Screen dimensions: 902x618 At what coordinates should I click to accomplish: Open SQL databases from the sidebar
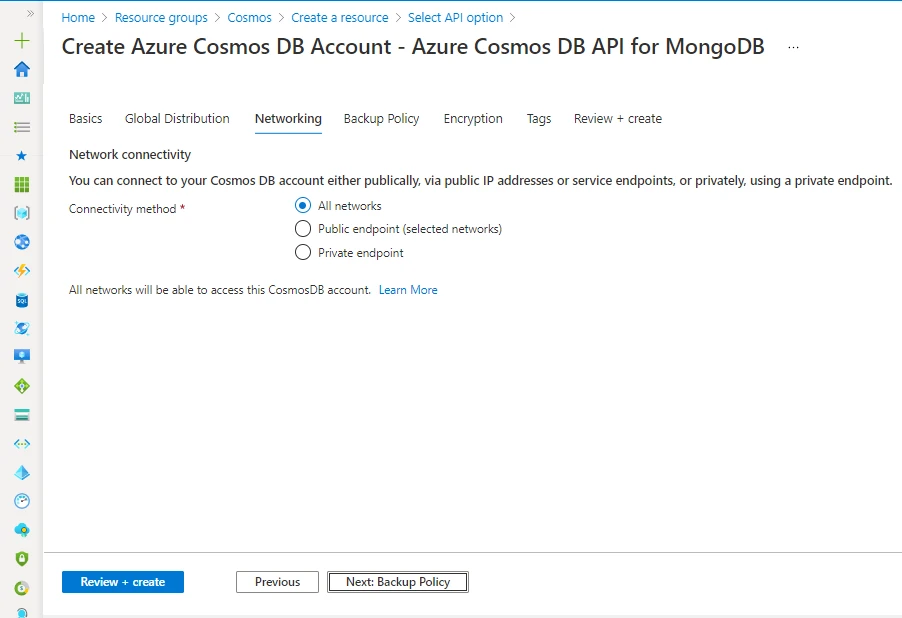click(20, 298)
